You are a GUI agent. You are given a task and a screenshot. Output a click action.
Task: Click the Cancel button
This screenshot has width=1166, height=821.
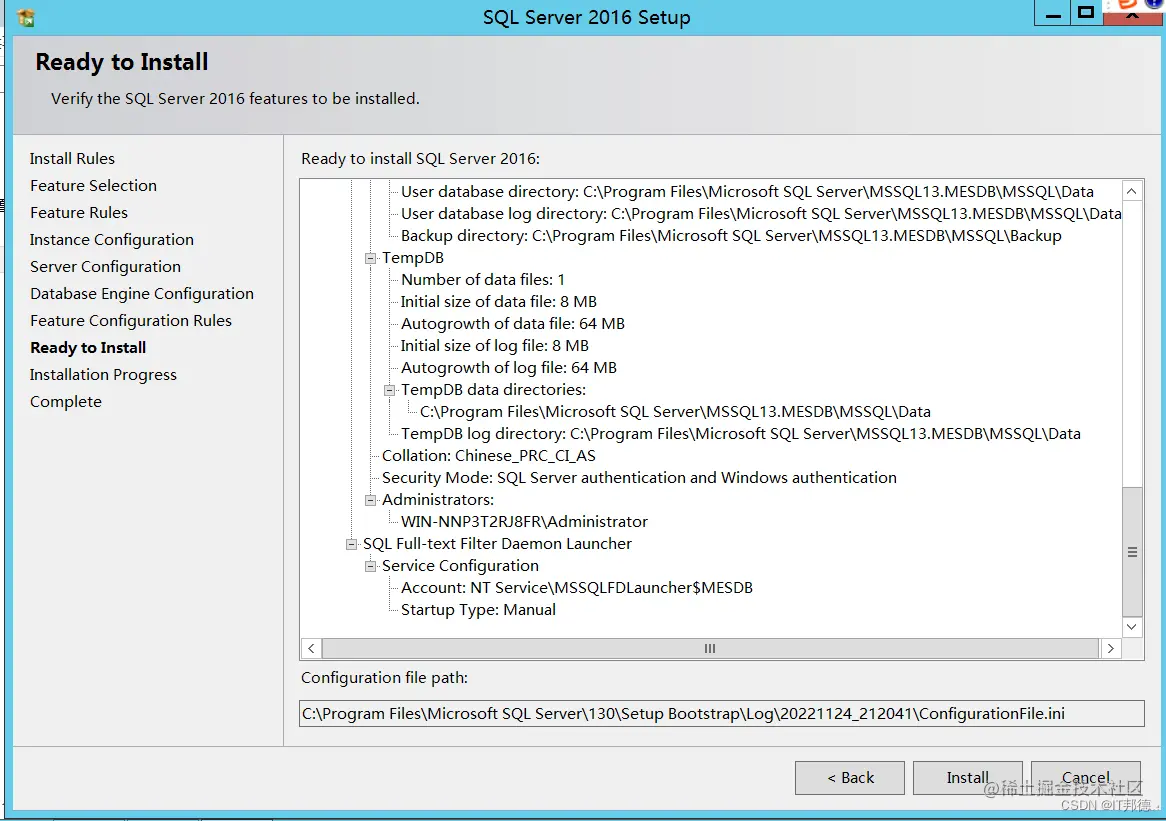1086,778
